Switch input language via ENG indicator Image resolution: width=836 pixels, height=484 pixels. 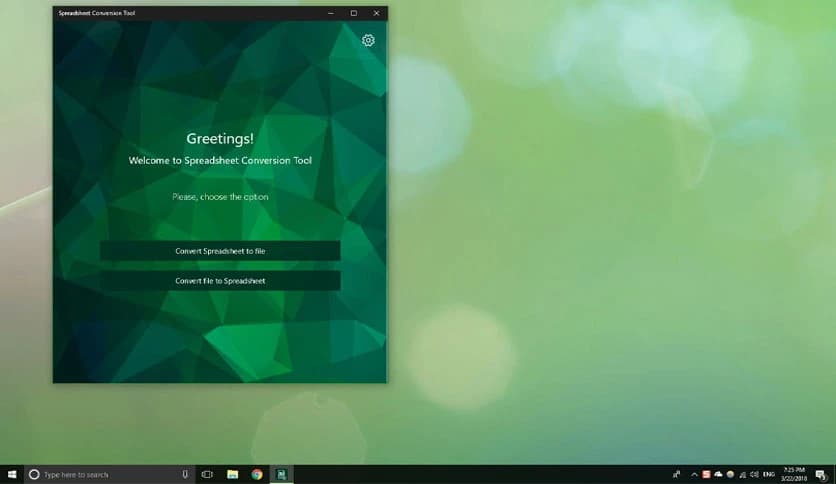(769, 474)
